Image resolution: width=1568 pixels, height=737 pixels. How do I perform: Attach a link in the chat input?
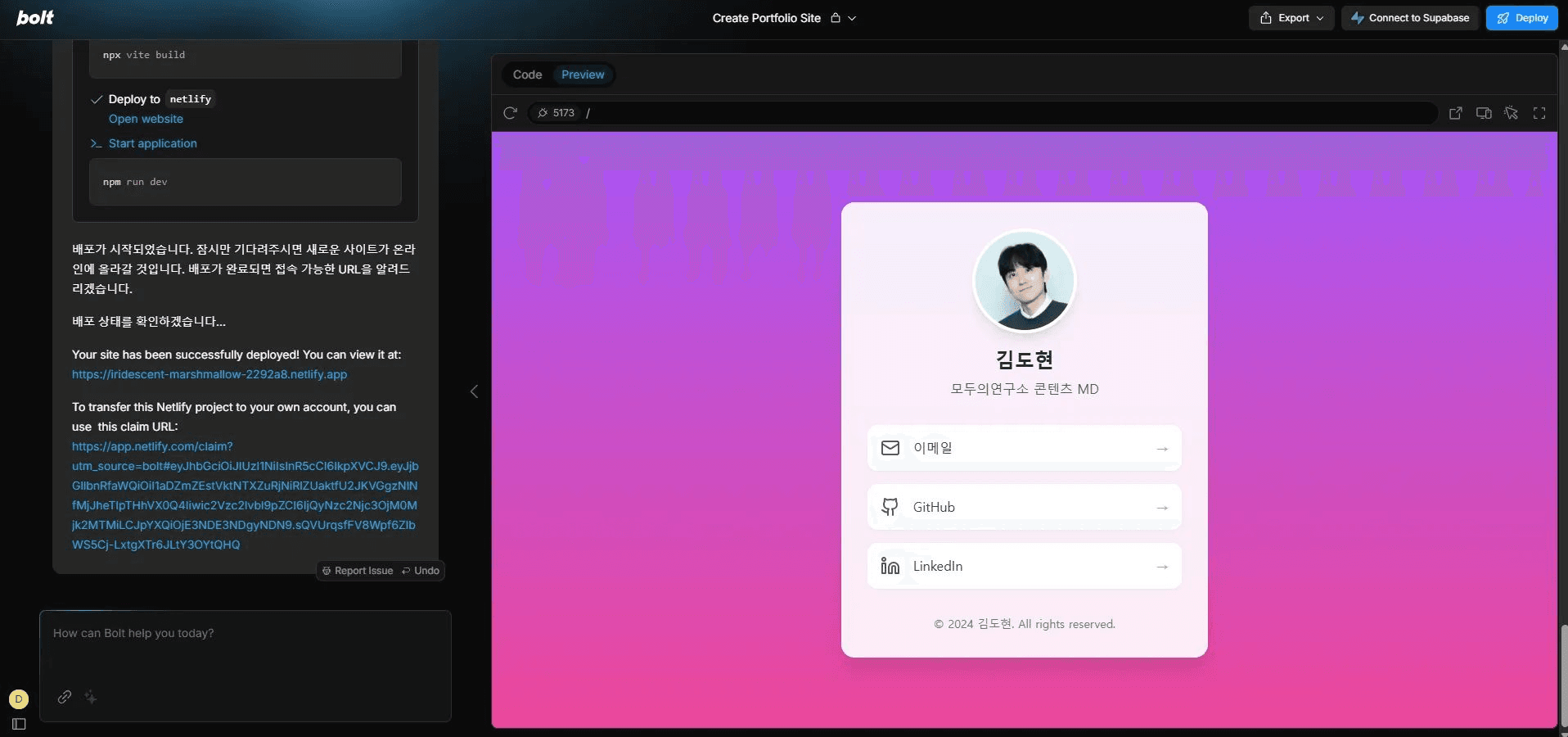64,698
